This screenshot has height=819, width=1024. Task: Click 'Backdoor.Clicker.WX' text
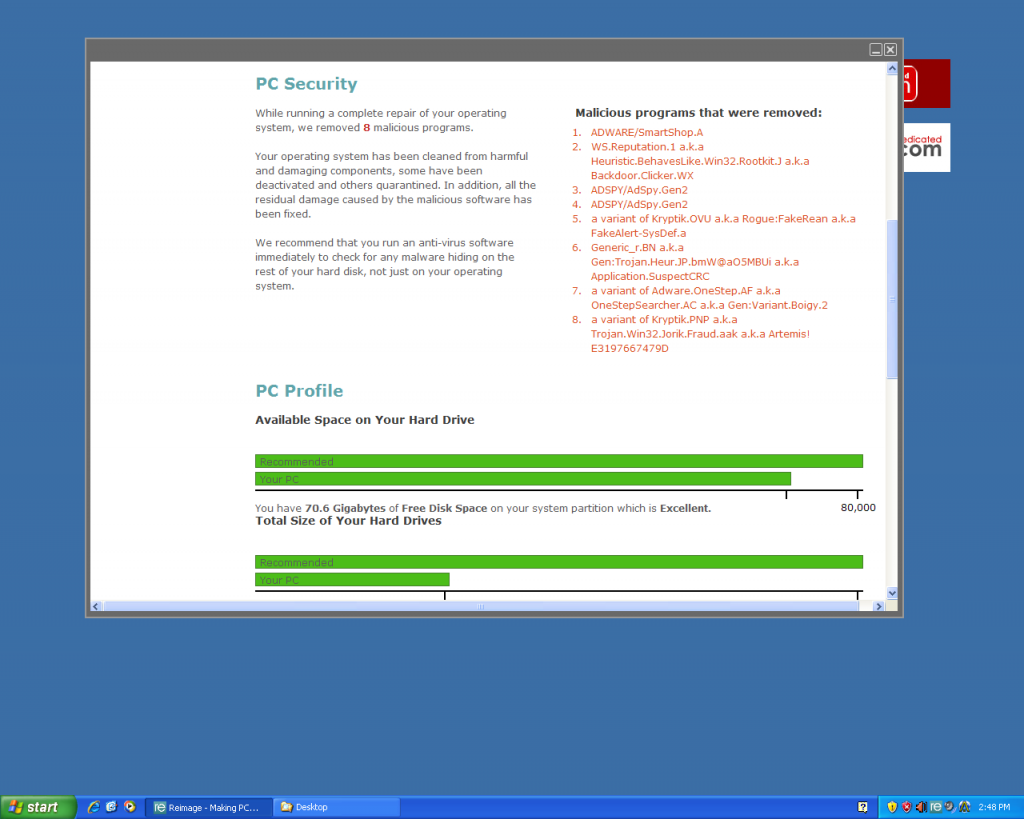point(642,176)
